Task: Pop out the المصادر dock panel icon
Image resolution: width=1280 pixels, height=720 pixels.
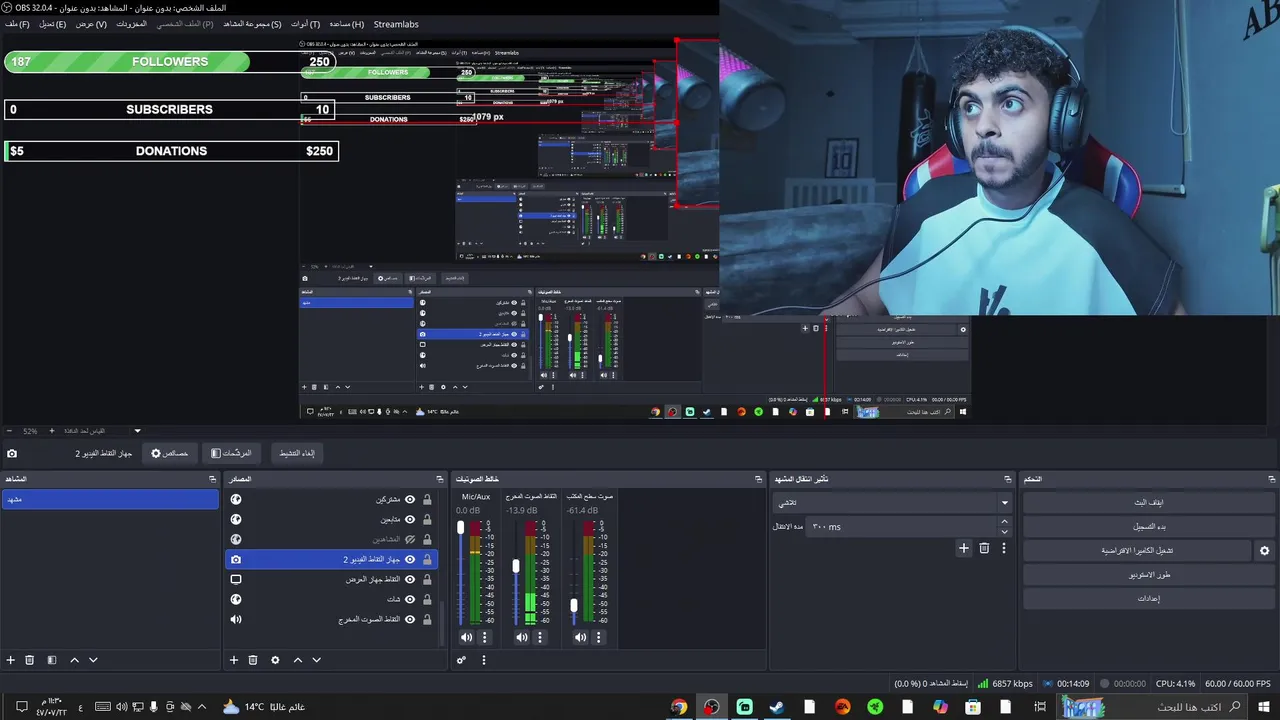Action: 440,479
